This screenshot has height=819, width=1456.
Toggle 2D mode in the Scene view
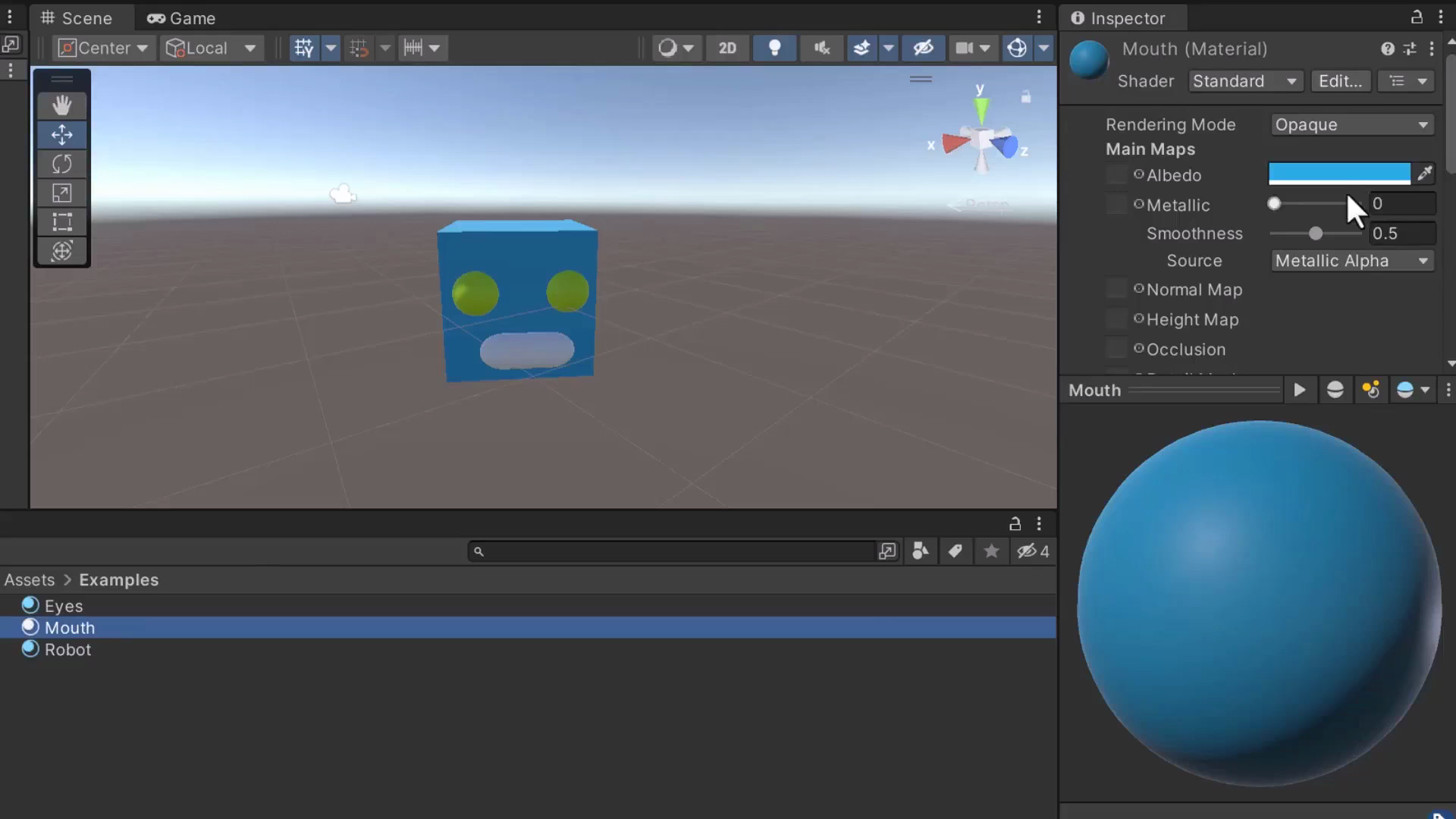726,48
